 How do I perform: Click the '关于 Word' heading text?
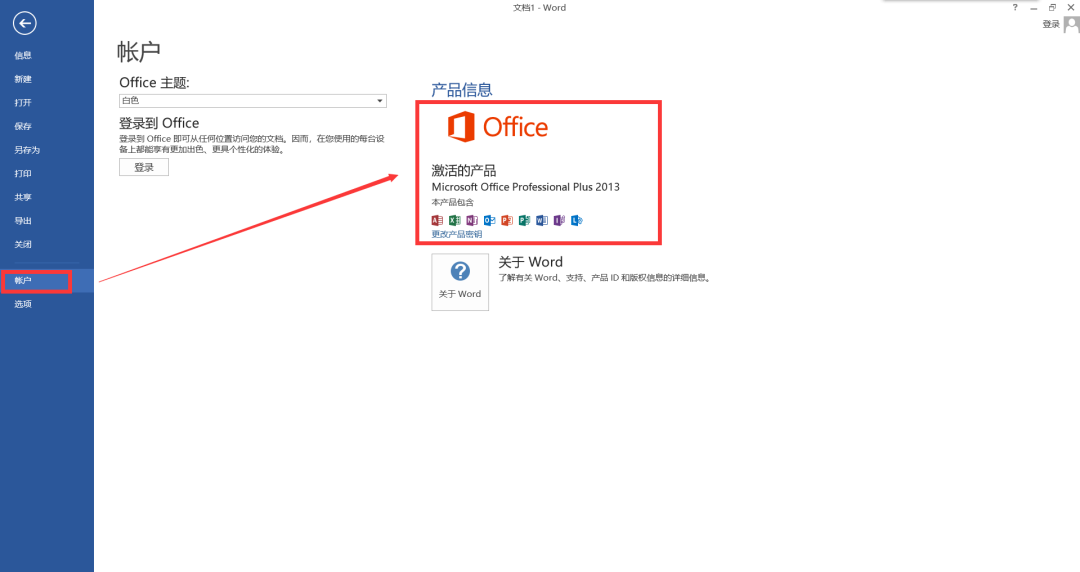(530, 262)
